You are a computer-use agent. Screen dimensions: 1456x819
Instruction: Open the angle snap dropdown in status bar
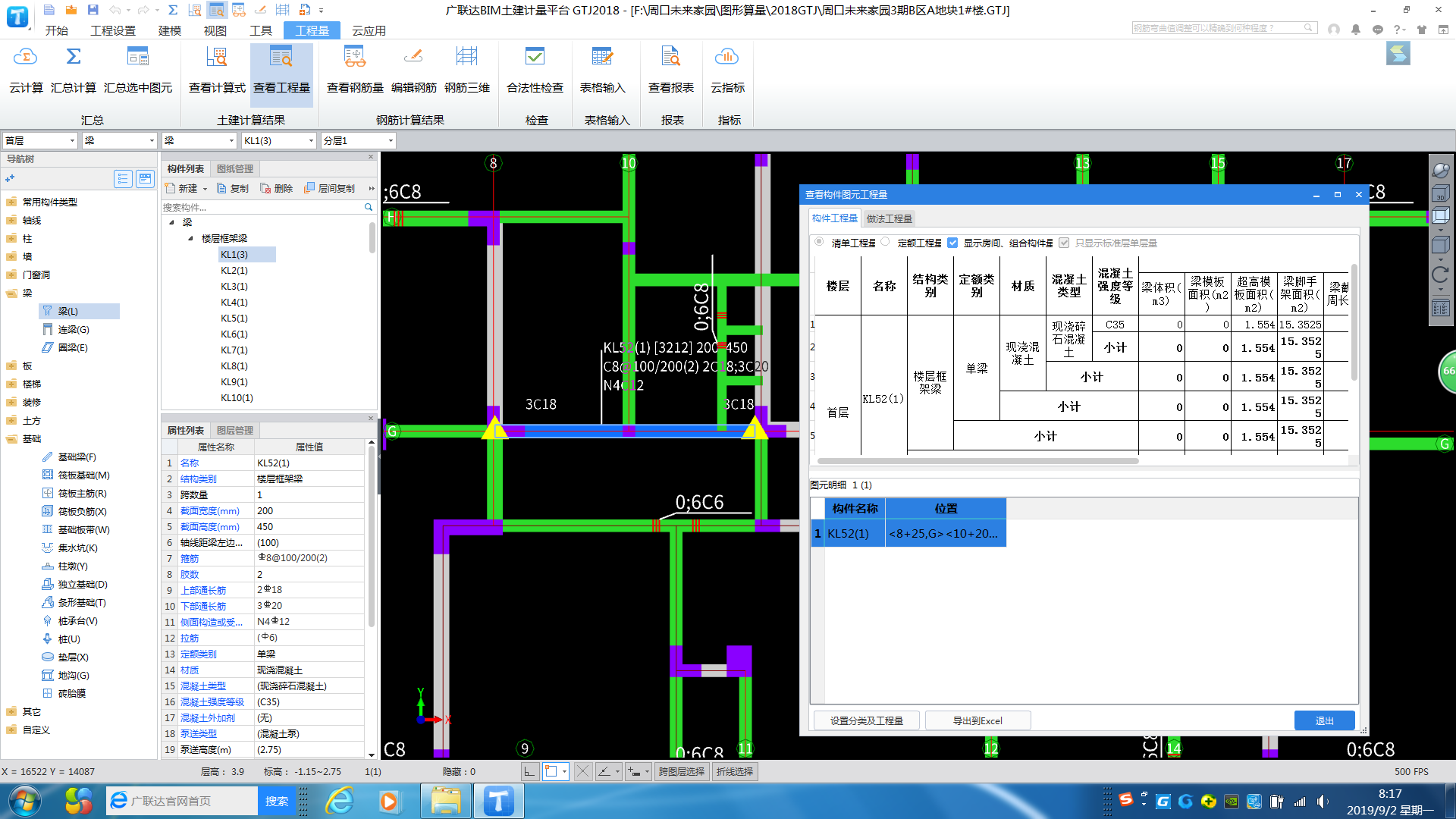click(x=617, y=771)
